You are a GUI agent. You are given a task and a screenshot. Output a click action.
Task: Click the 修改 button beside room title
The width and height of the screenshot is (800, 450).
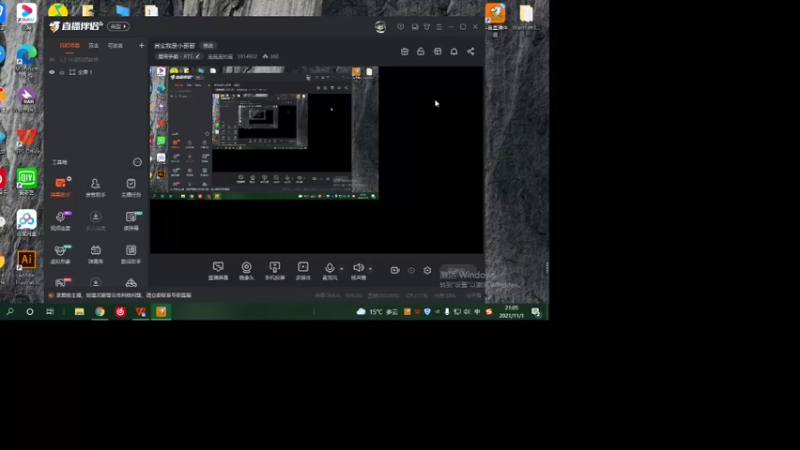coord(208,45)
